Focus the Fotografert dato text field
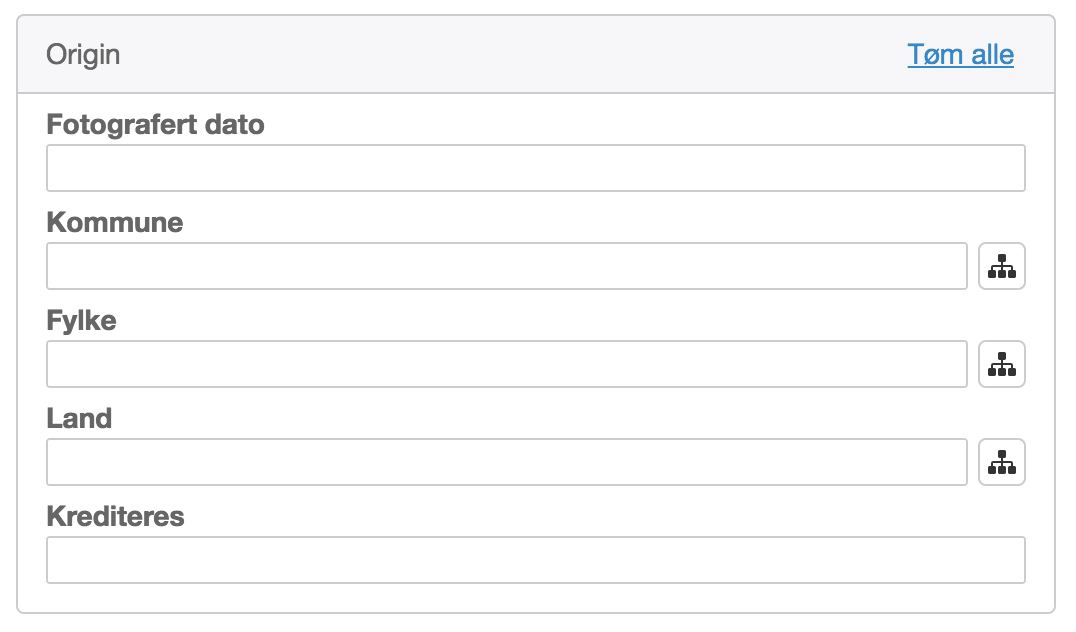This screenshot has width=1076, height=632. tap(535, 168)
